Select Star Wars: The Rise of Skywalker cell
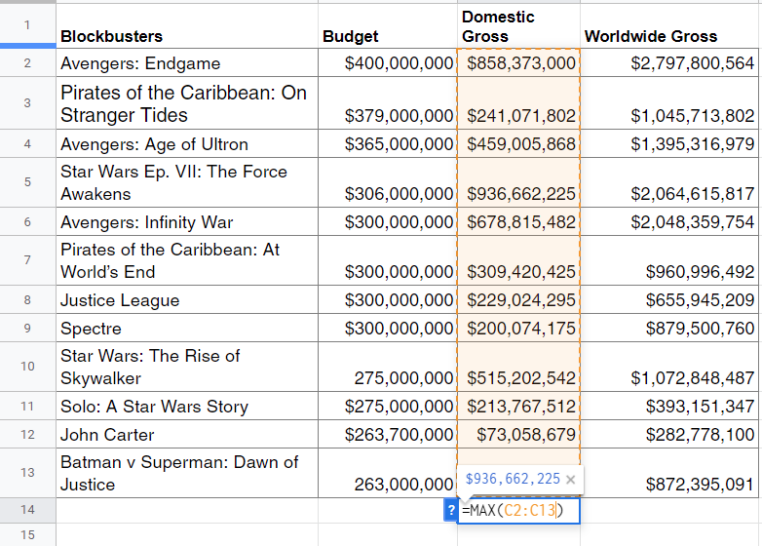This screenshot has width=762, height=546. coord(187,367)
